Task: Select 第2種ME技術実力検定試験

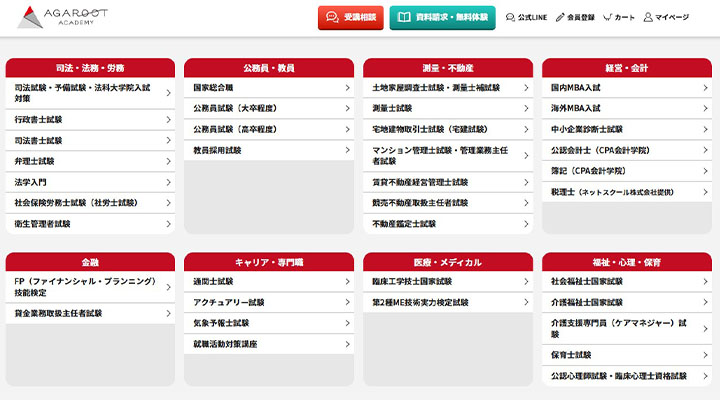Action: click(x=448, y=302)
